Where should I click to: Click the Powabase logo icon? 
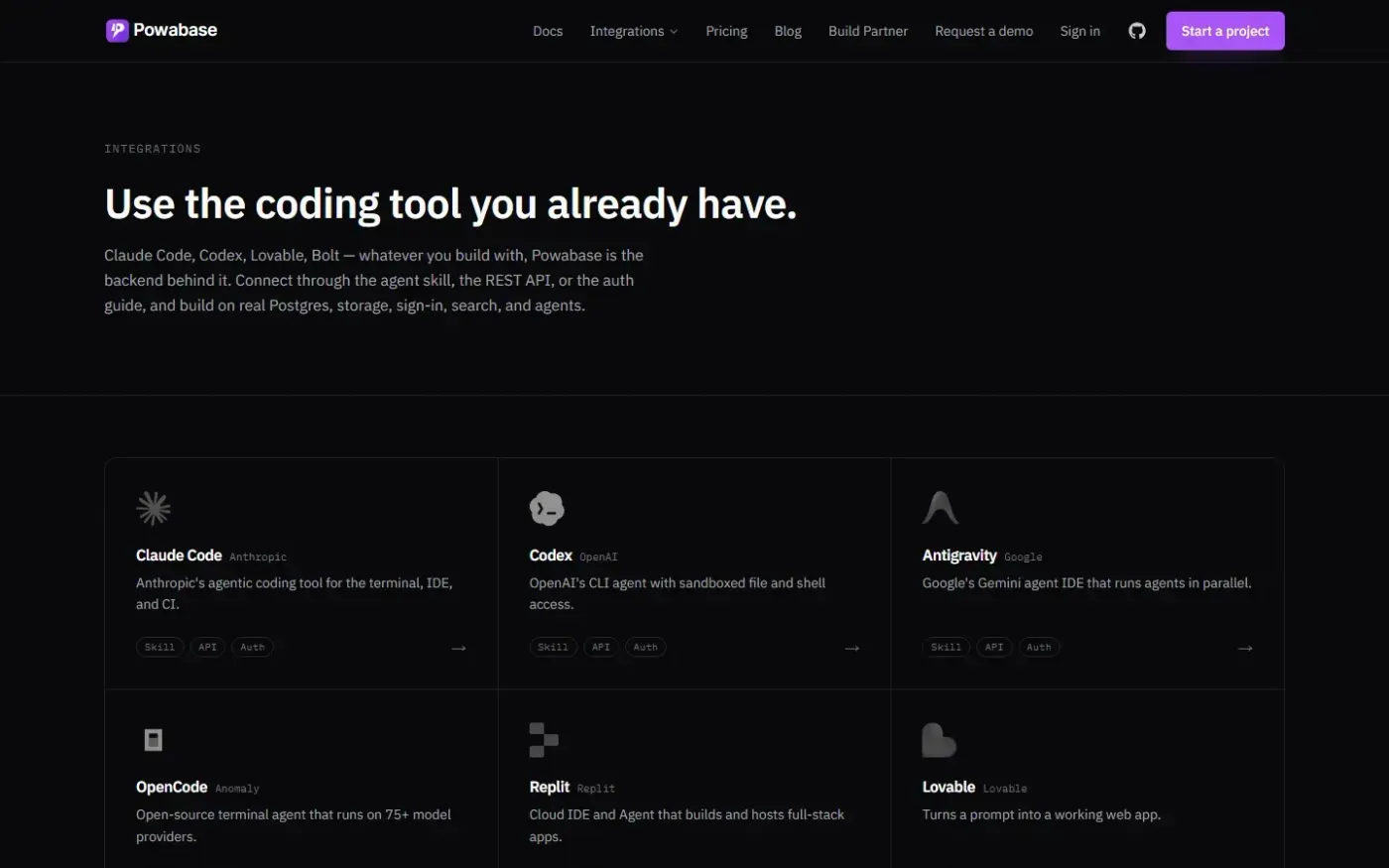coord(117,31)
